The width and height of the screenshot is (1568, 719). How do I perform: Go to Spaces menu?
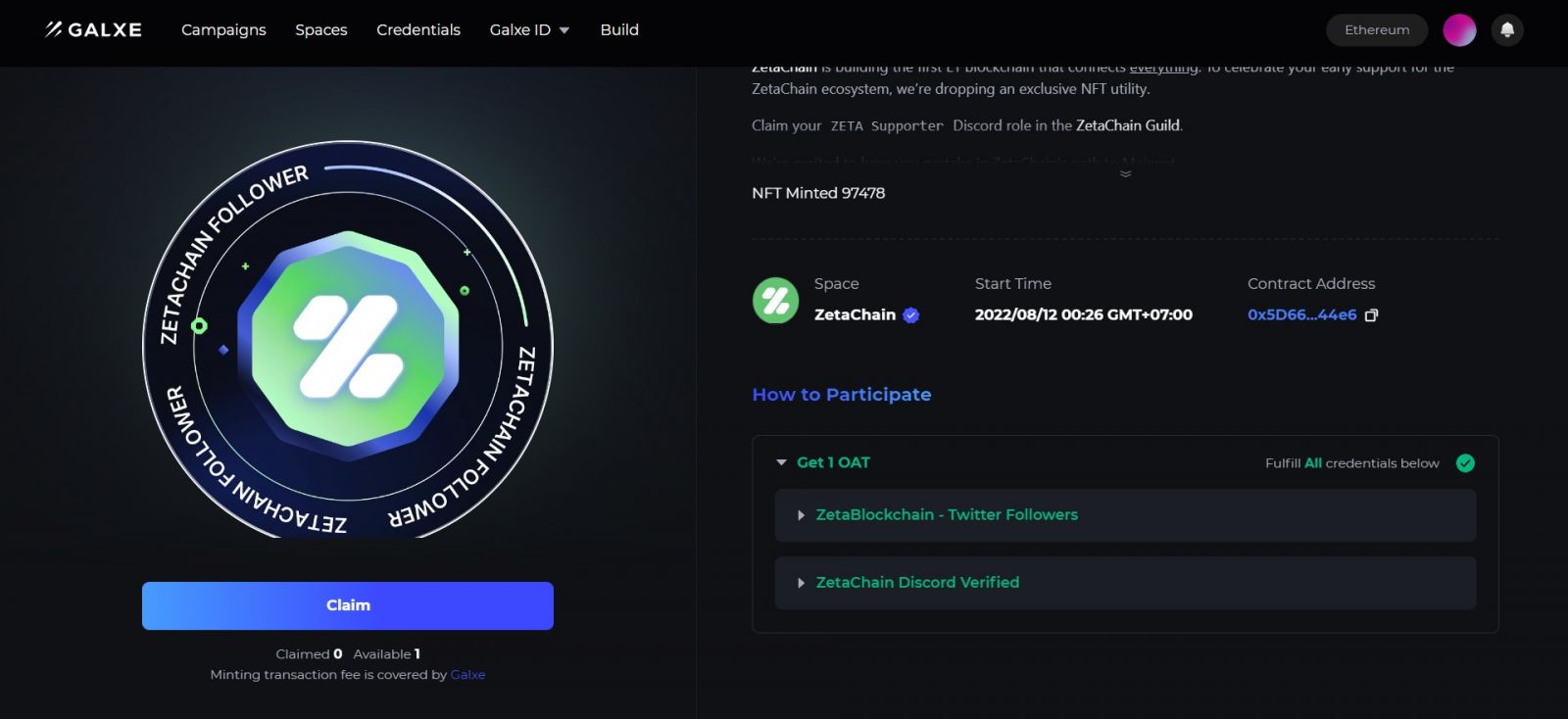(321, 30)
